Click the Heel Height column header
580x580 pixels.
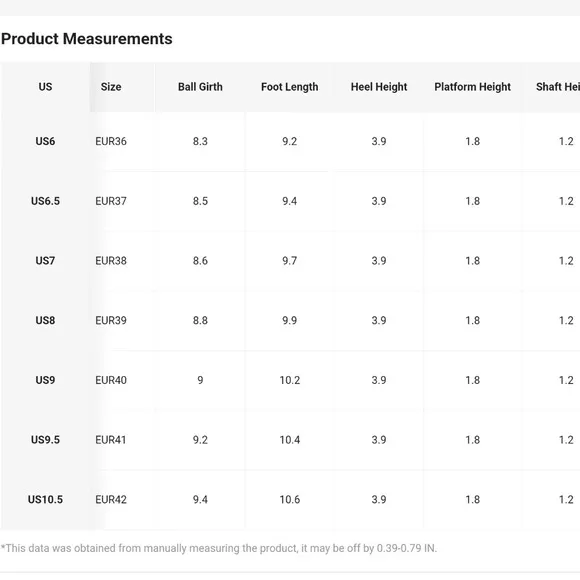click(379, 87)
